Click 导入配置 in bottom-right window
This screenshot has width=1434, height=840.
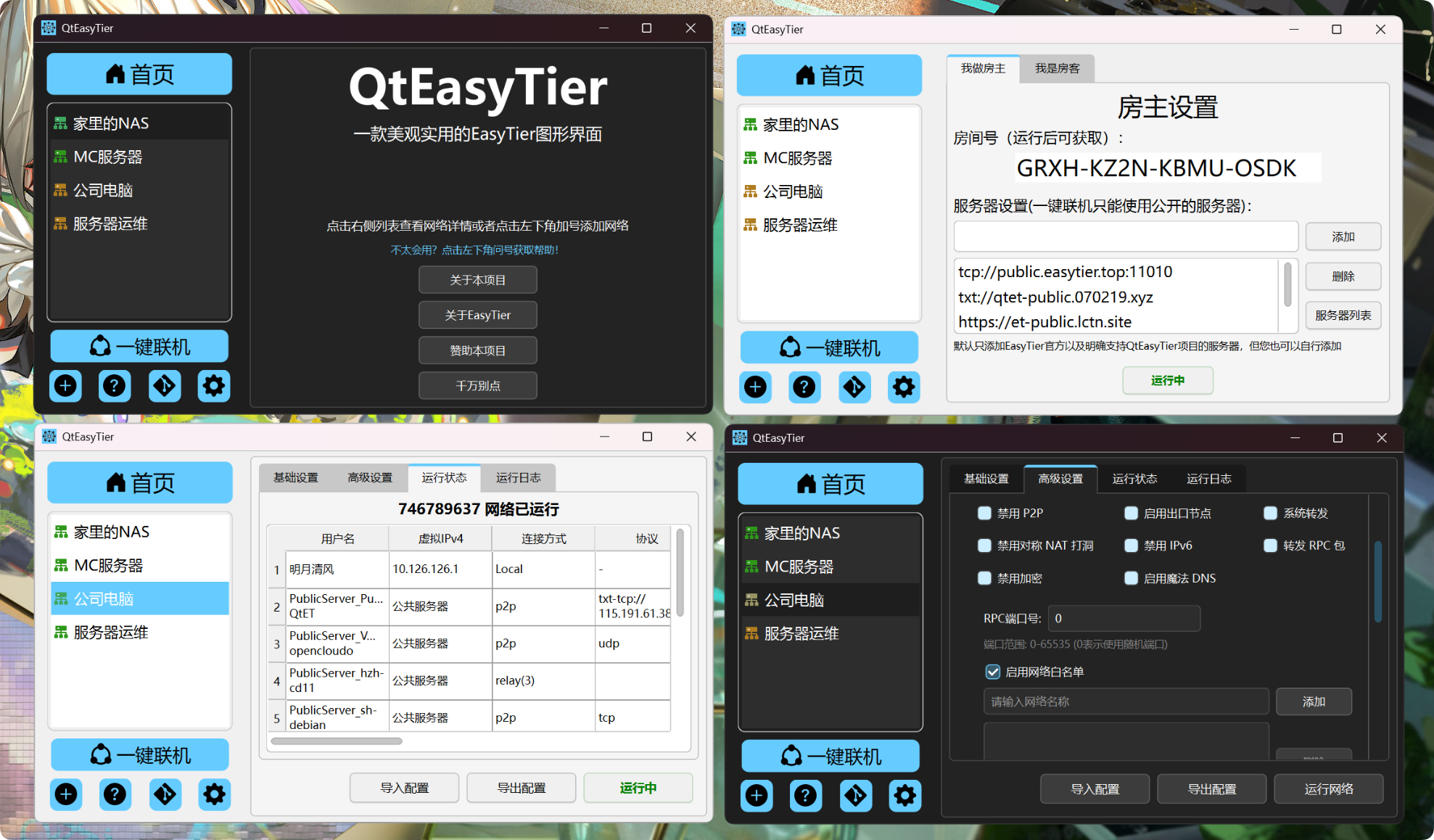[x=1095, y=789]
